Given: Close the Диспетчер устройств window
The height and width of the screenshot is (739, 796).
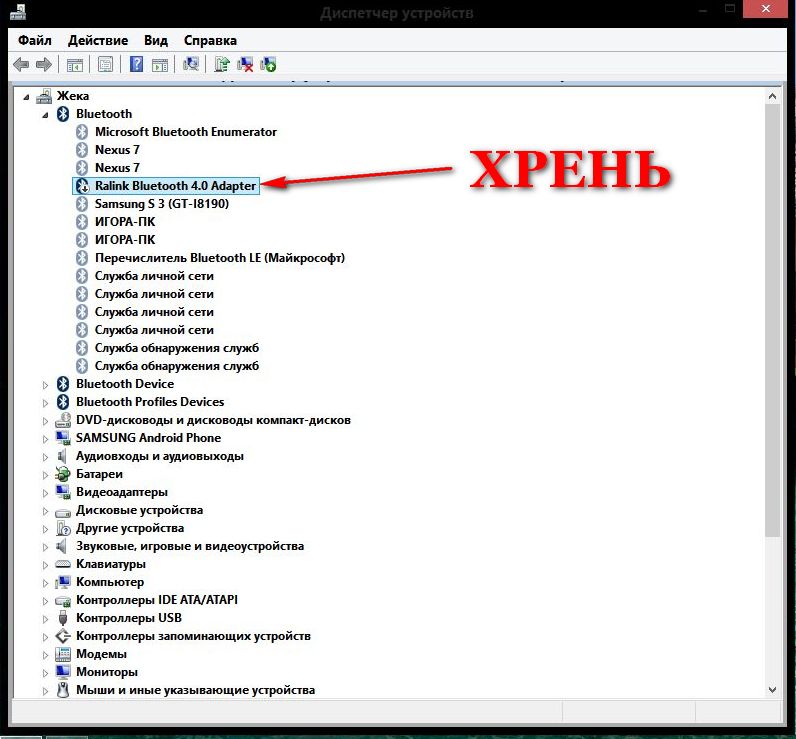Looking at the screenshot, I should point(766,9).
